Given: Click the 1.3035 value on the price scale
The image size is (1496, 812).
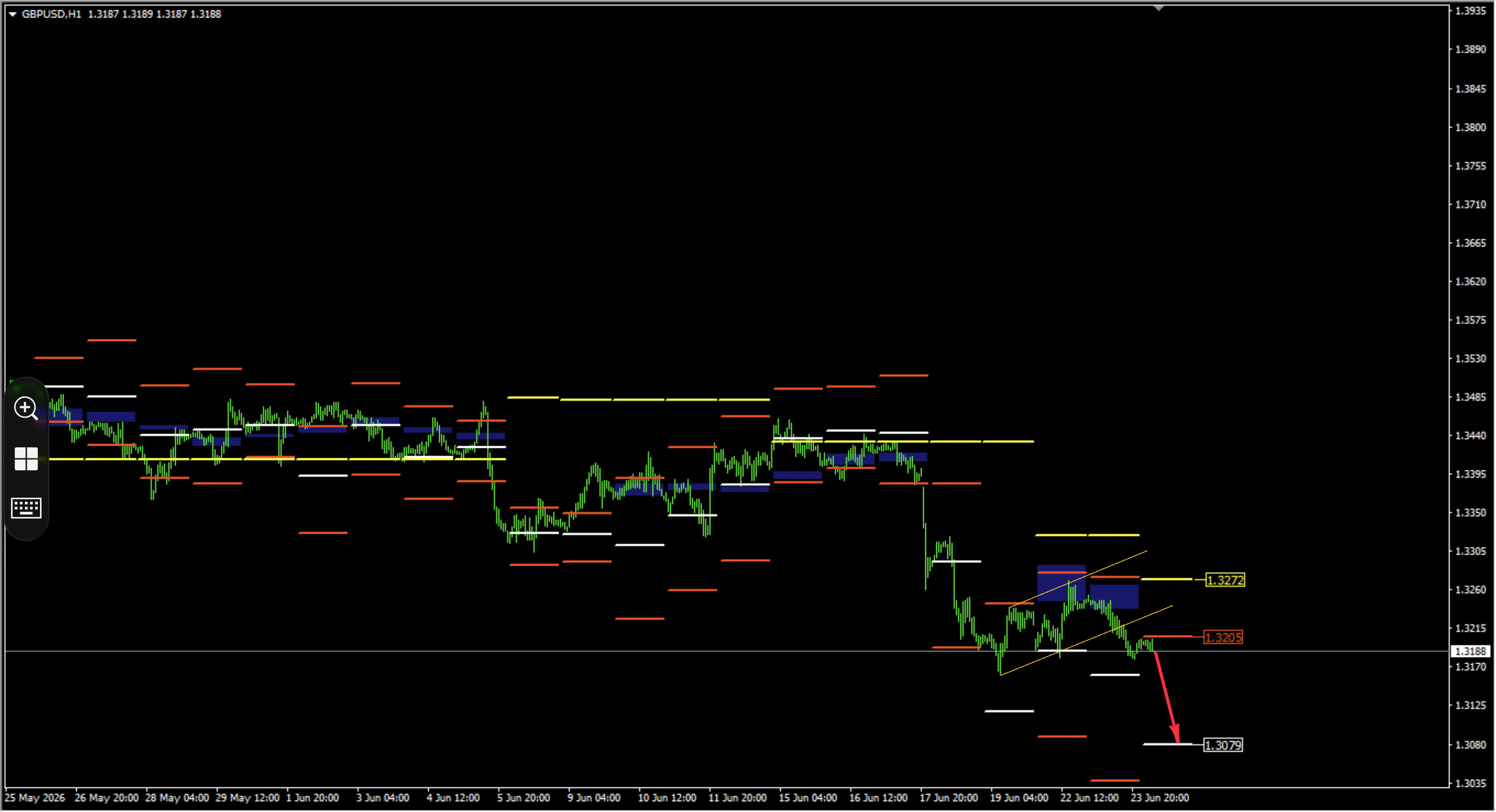Looking at the screenshot, I should (1470, 784).
